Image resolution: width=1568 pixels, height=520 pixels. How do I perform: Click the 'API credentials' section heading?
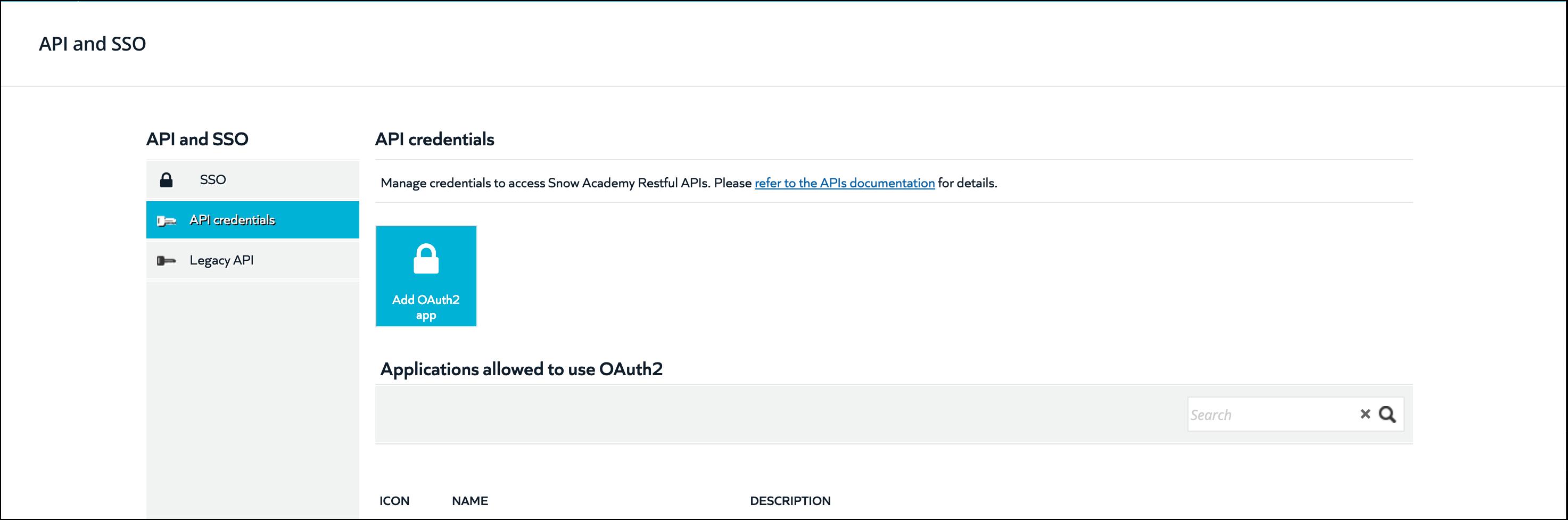pos(435,139)
